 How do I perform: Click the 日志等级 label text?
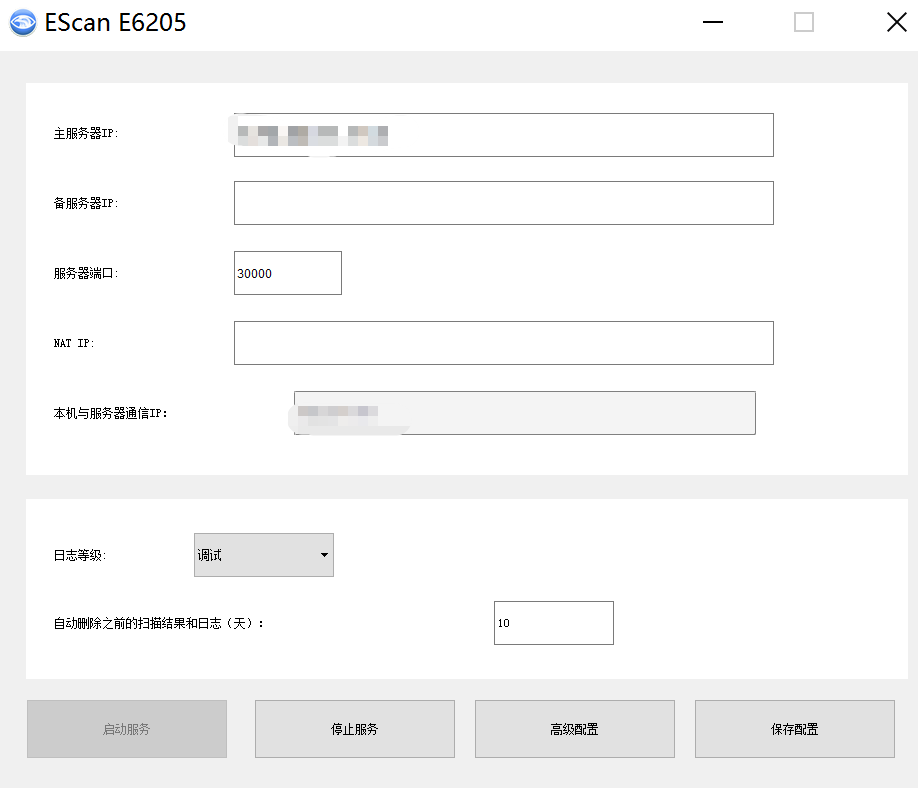click(80, 555)
